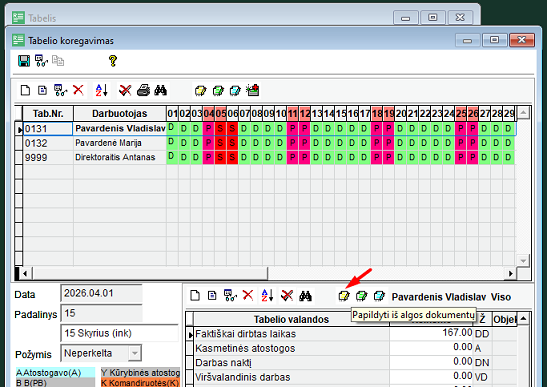Open help with the yellow question mark

(x=113, y=61)
